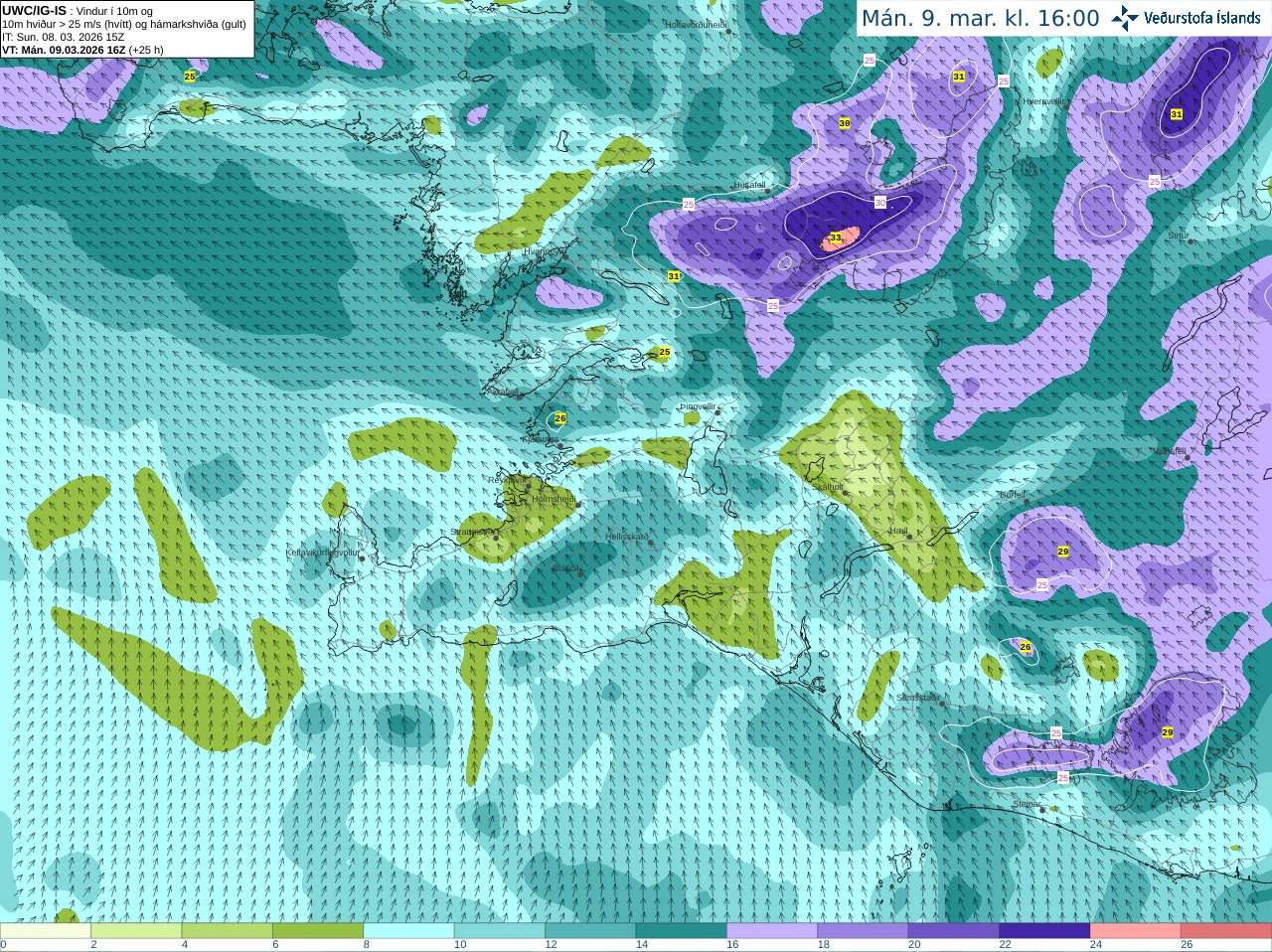Select the 20–22 m/s violet legend swatch
The height and width of the screenshot is (952, 1272).
[x=954, y=931]
